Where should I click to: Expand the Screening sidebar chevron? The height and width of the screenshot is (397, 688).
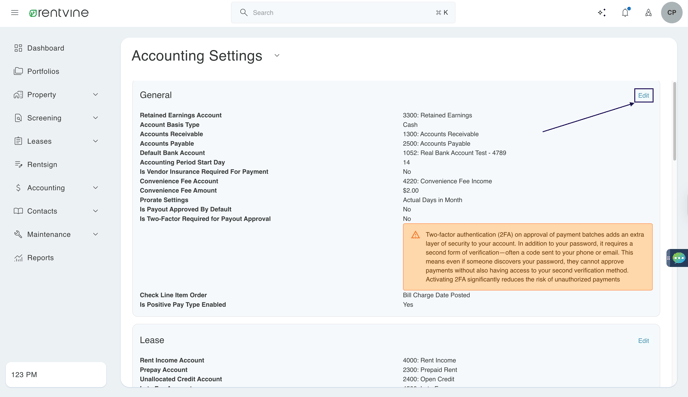click(95, 118)
